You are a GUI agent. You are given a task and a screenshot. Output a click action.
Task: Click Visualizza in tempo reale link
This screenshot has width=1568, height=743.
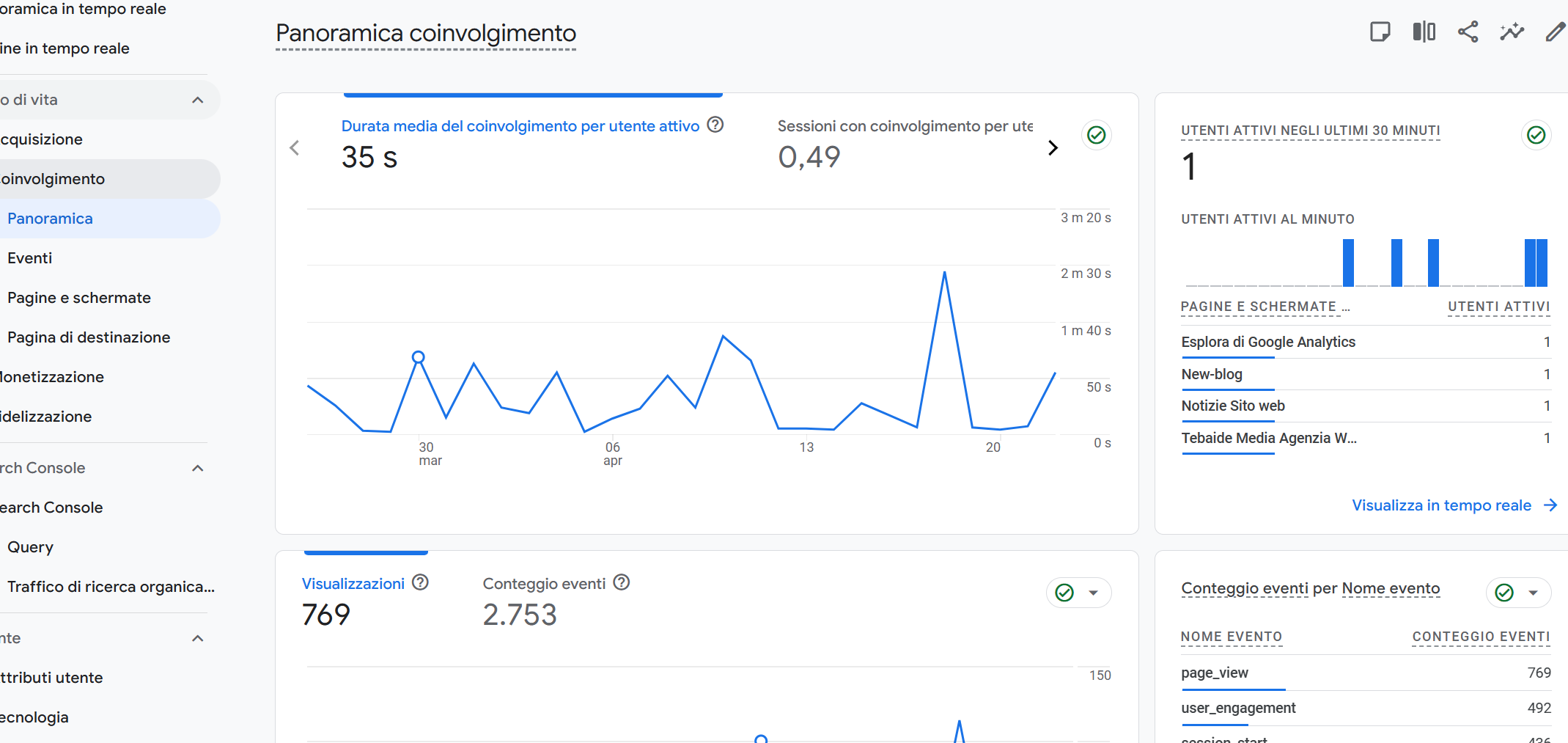pos(1441,505)
